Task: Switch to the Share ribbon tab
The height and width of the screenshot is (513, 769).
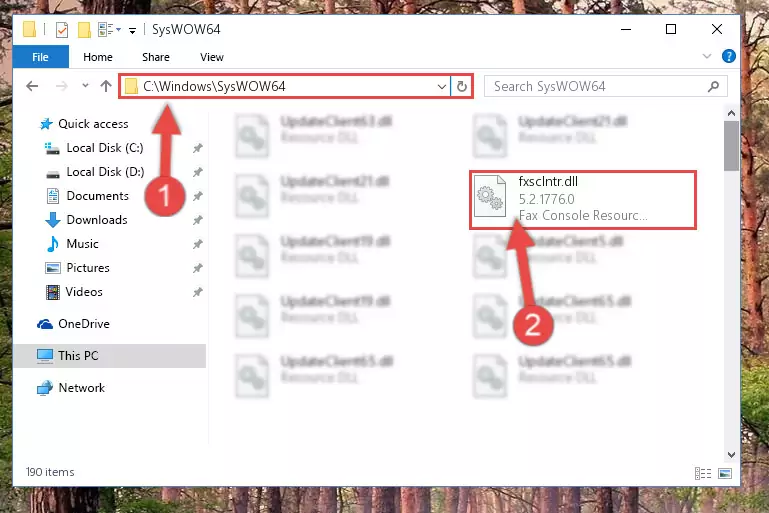Action: point(156,57)
